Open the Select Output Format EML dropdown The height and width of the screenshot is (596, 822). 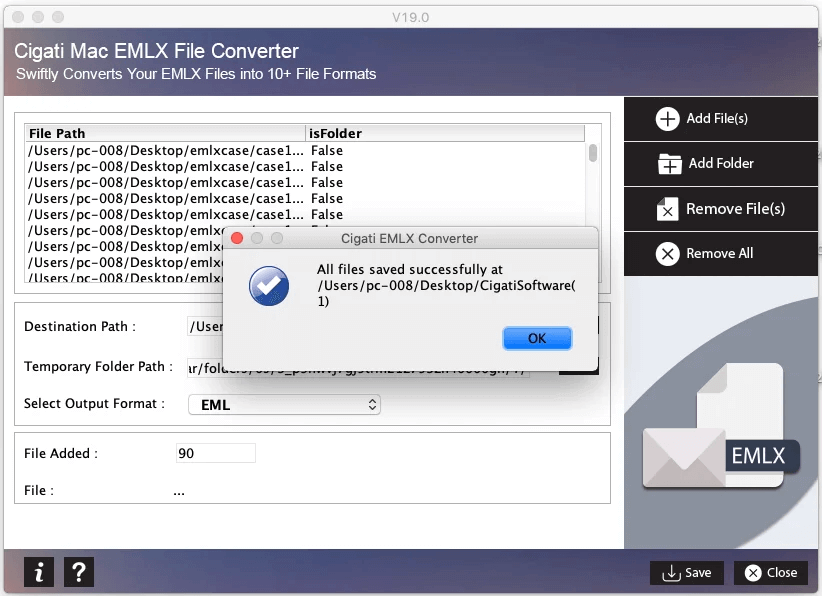284,405
